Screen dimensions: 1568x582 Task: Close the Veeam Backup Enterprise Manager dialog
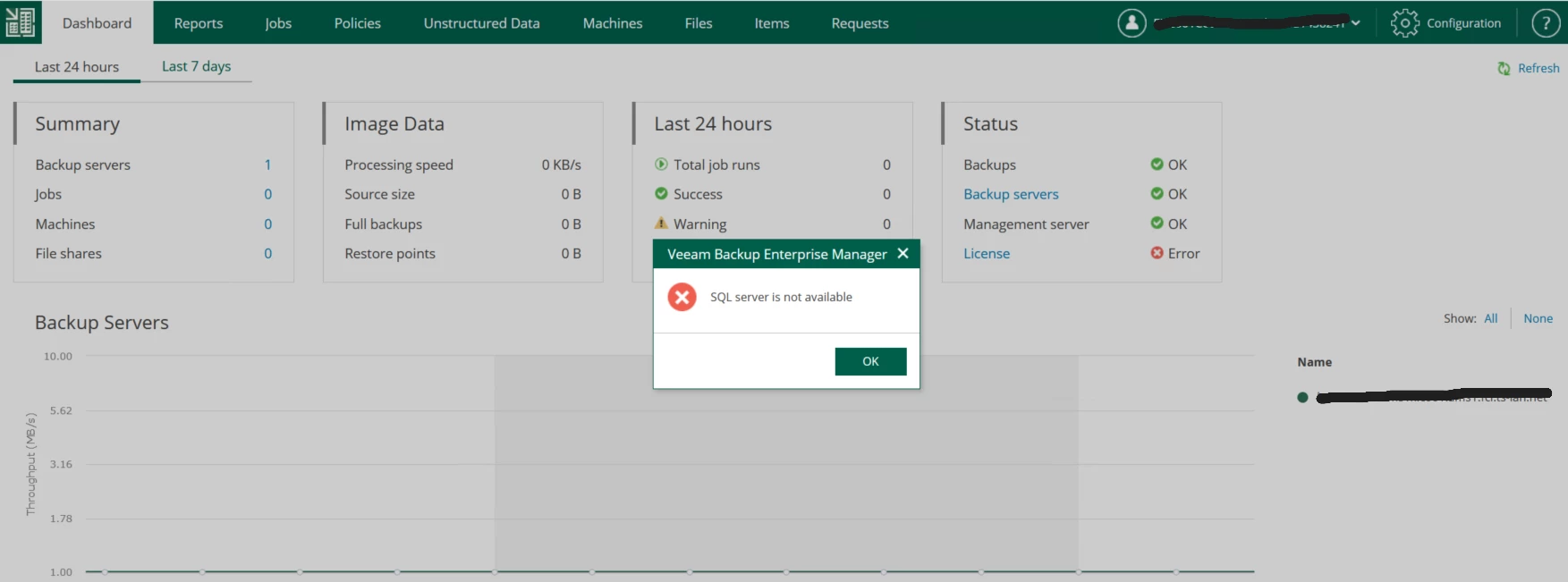[x=903, y=254]
